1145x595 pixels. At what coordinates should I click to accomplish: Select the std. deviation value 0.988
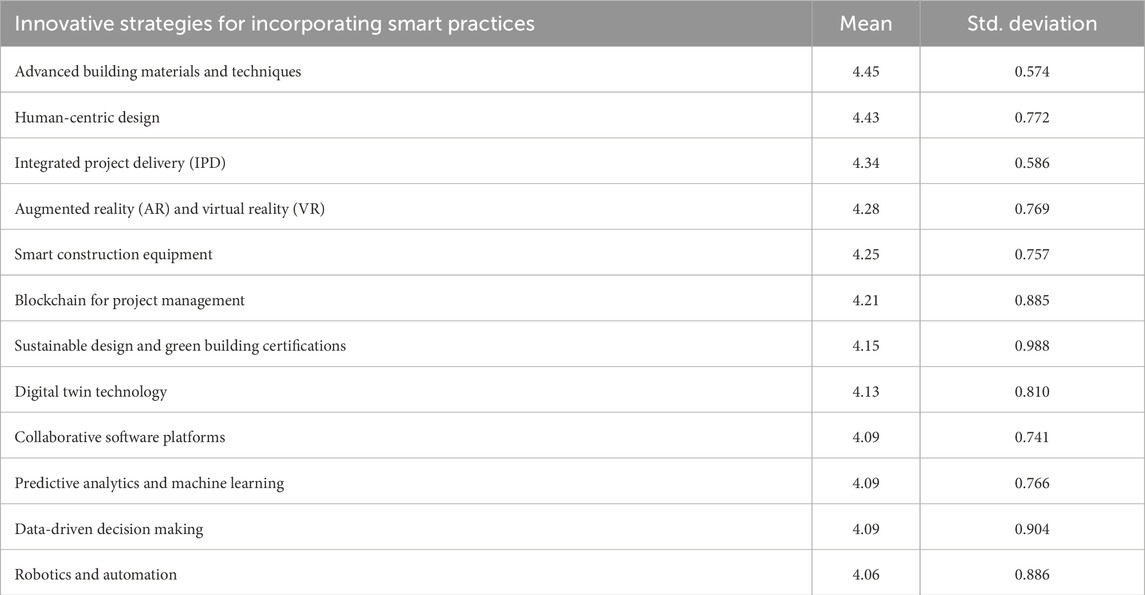pos(1032,346)
